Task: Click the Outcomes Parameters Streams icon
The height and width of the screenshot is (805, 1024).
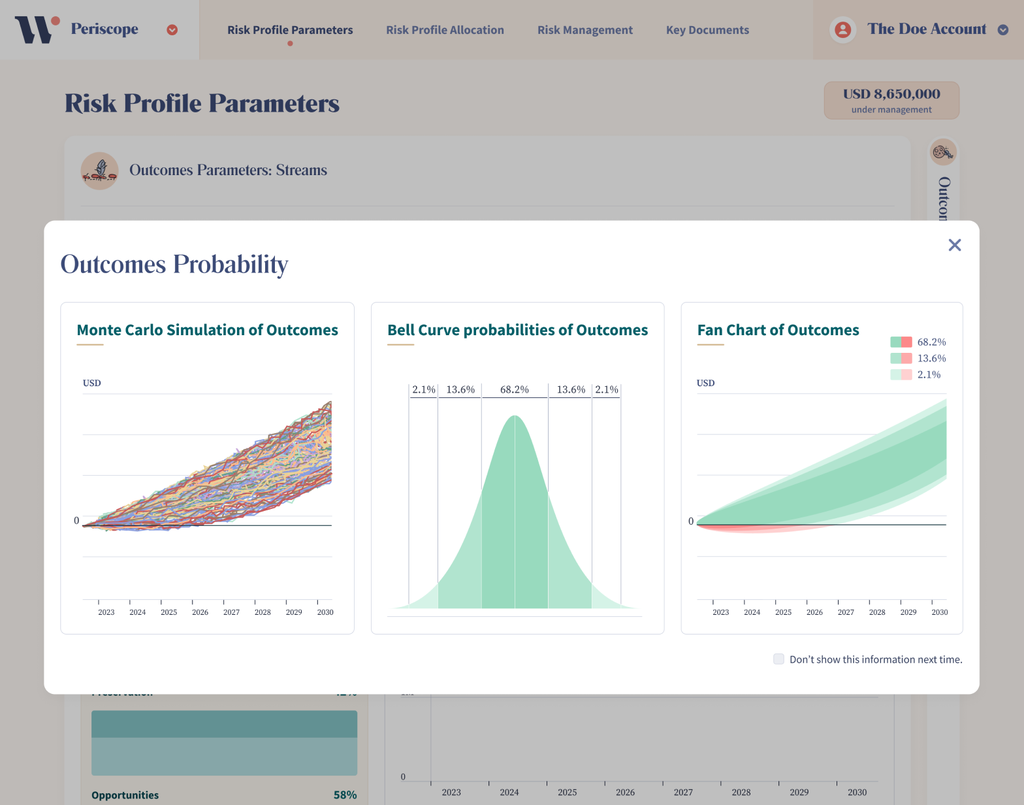Action: (99, 170)
